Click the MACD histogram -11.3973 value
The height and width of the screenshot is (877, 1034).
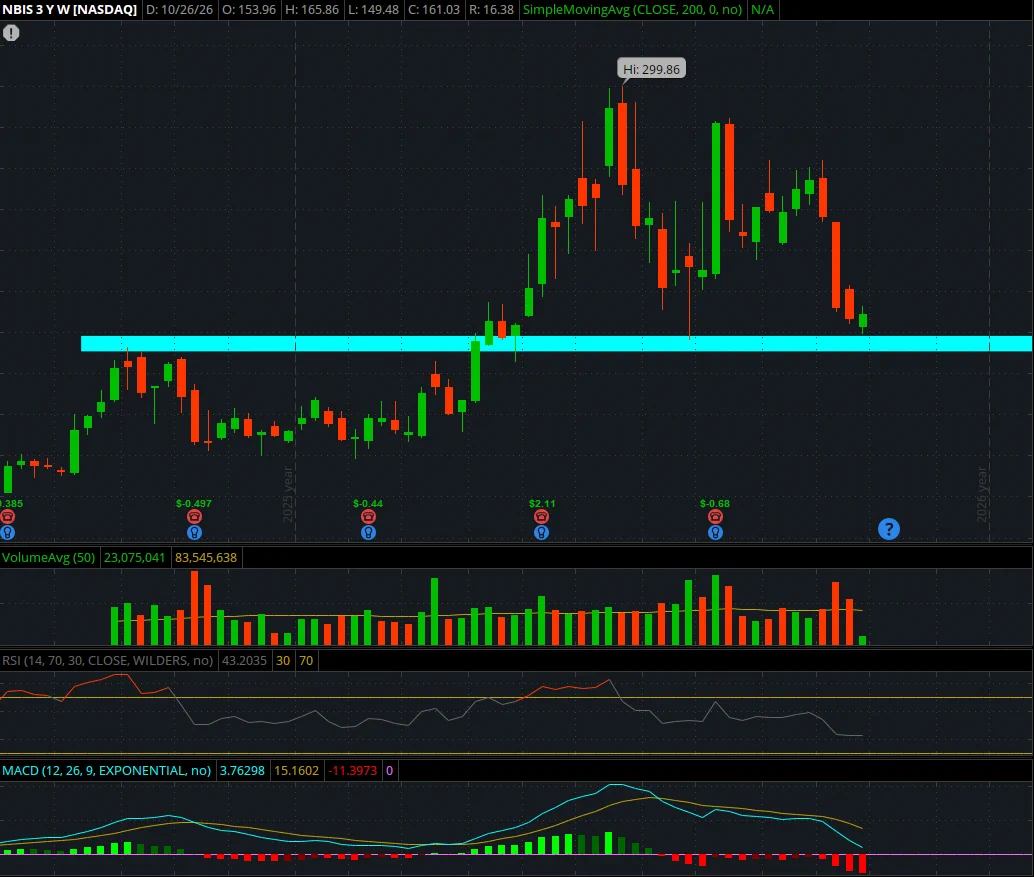(353, 771)
